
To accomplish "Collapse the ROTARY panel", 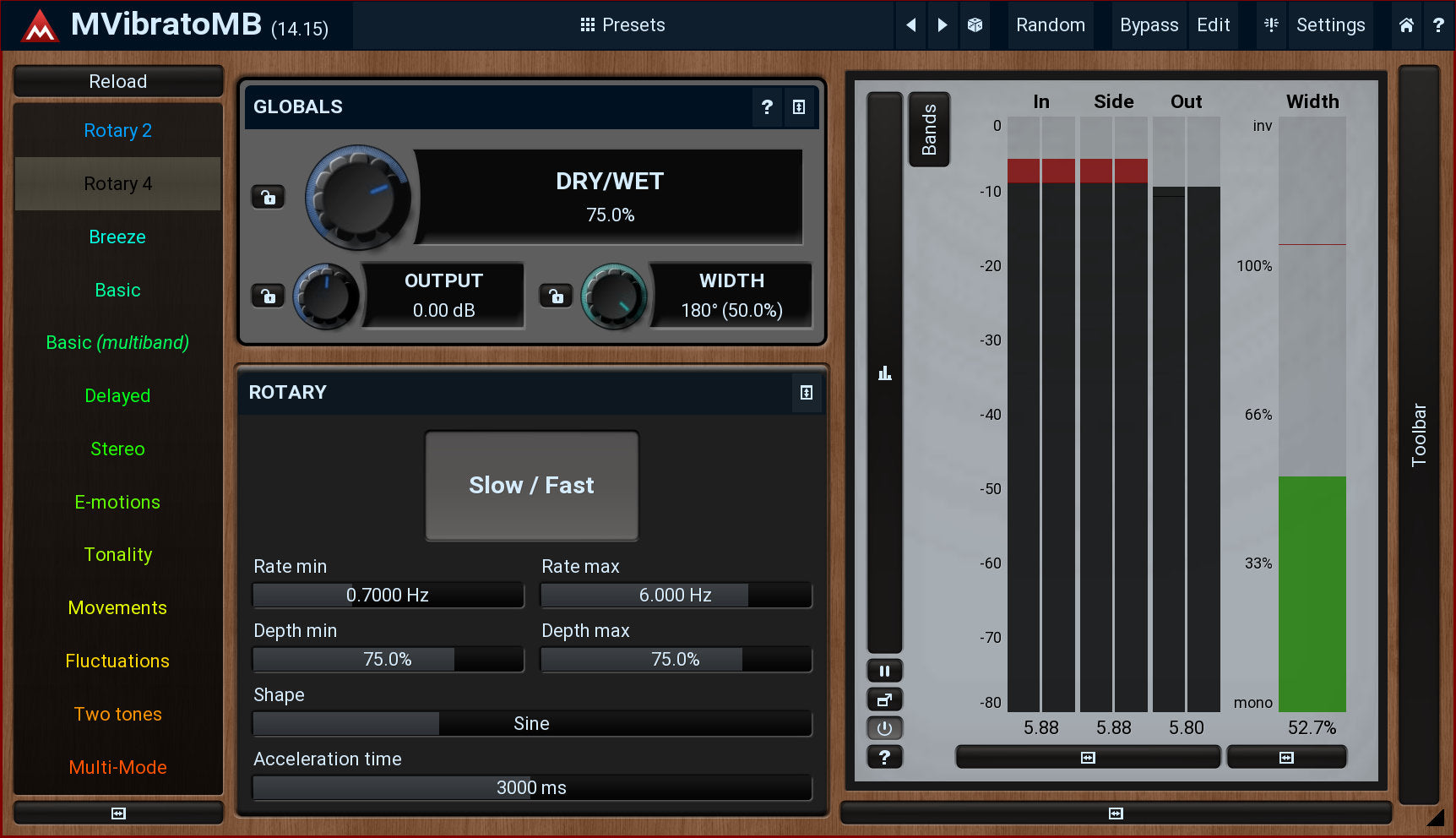I will 807,393.
